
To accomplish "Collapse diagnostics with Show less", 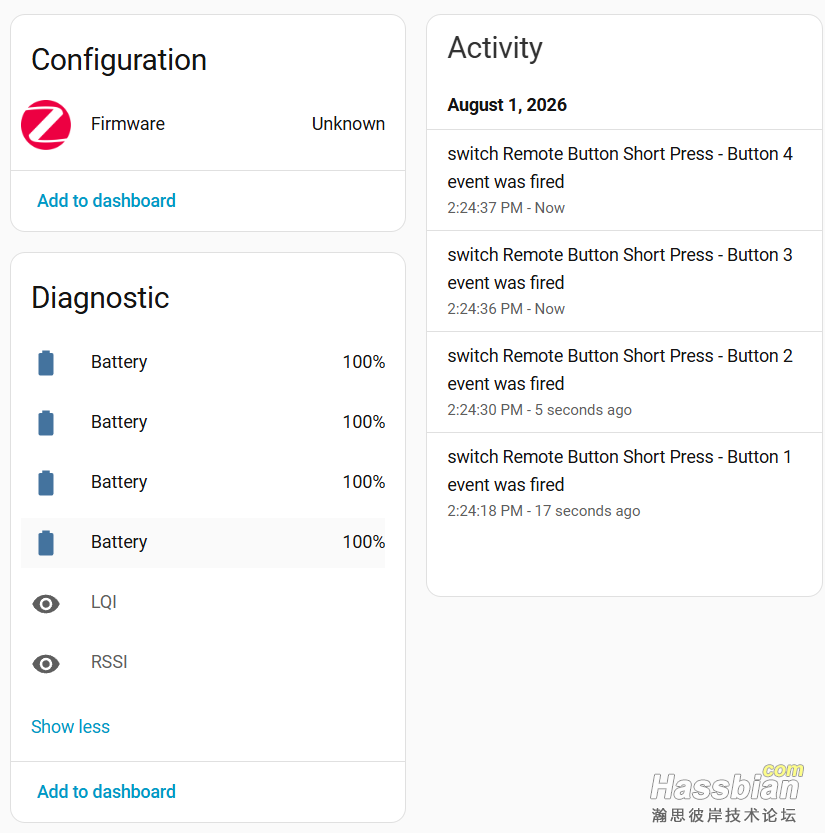I will [70, 726].
